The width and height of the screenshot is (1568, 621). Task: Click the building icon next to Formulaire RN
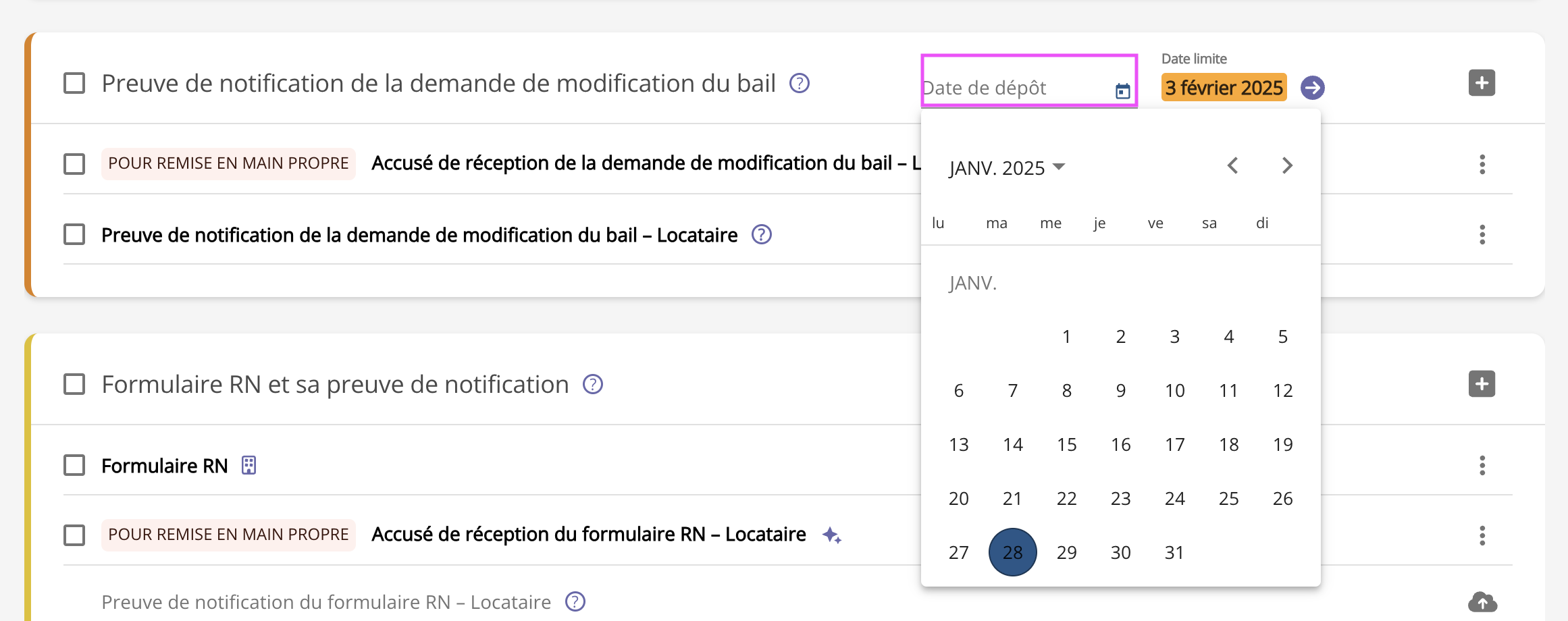249,466
